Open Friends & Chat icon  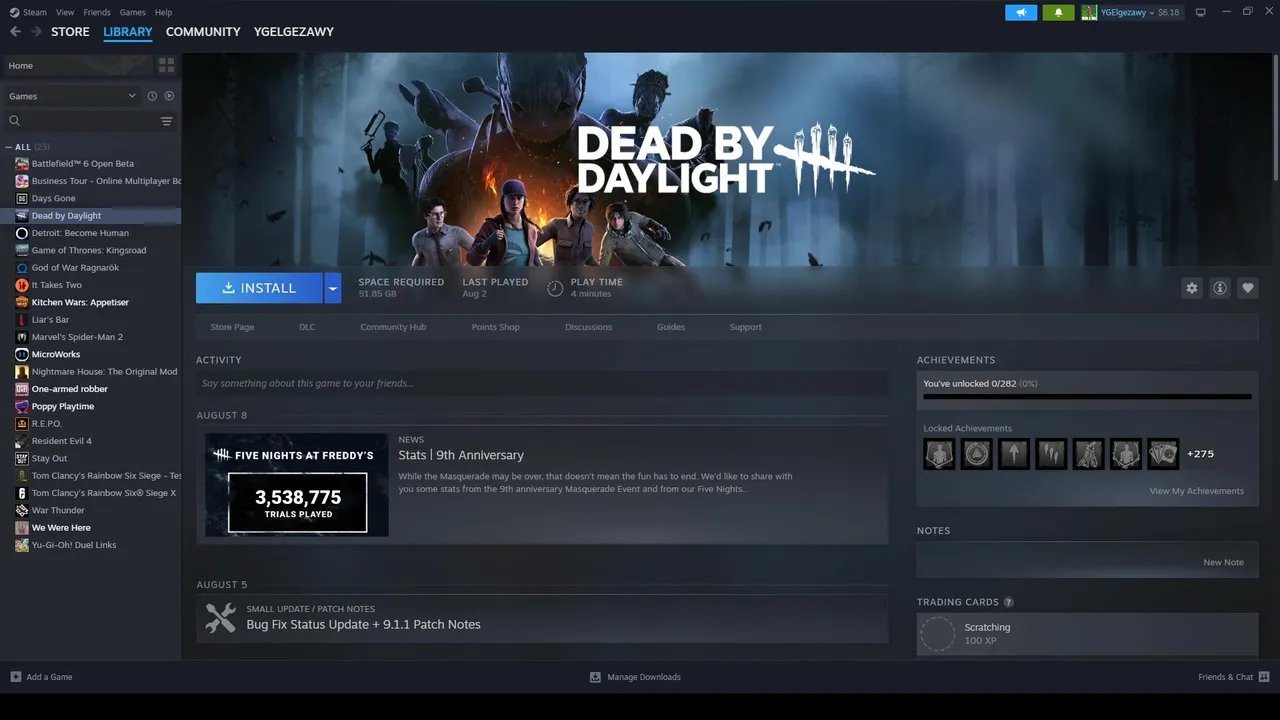click(x=1264, y=677)
